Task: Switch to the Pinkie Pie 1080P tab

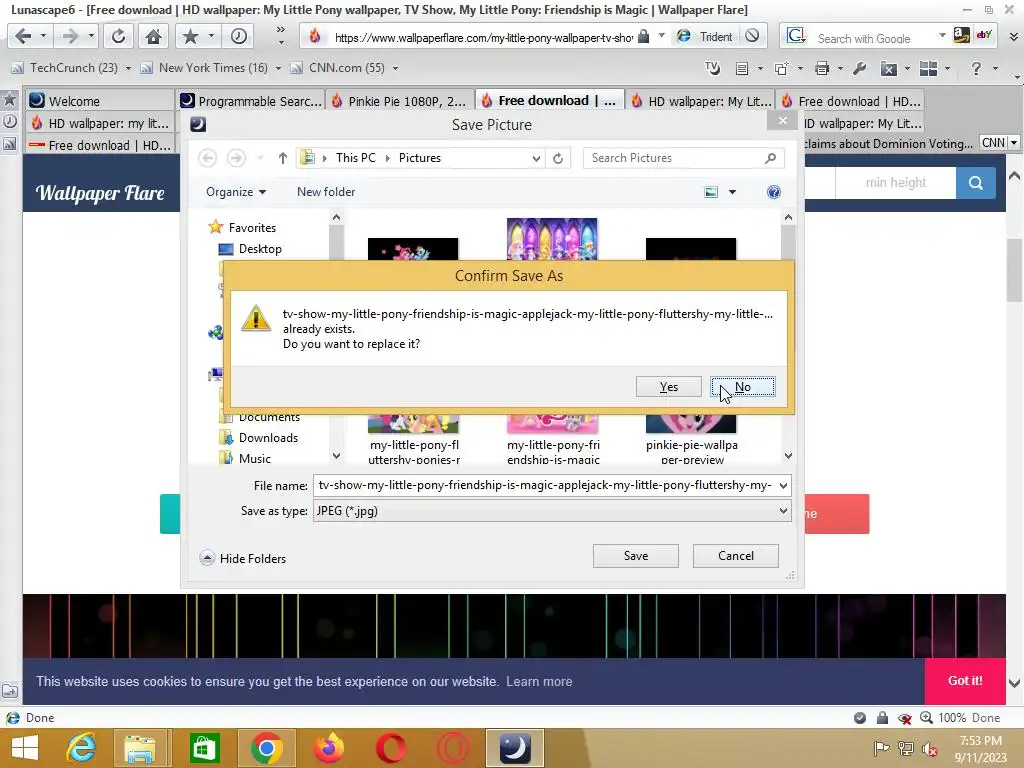Action: pyautogui.click(x=400, y=101)
